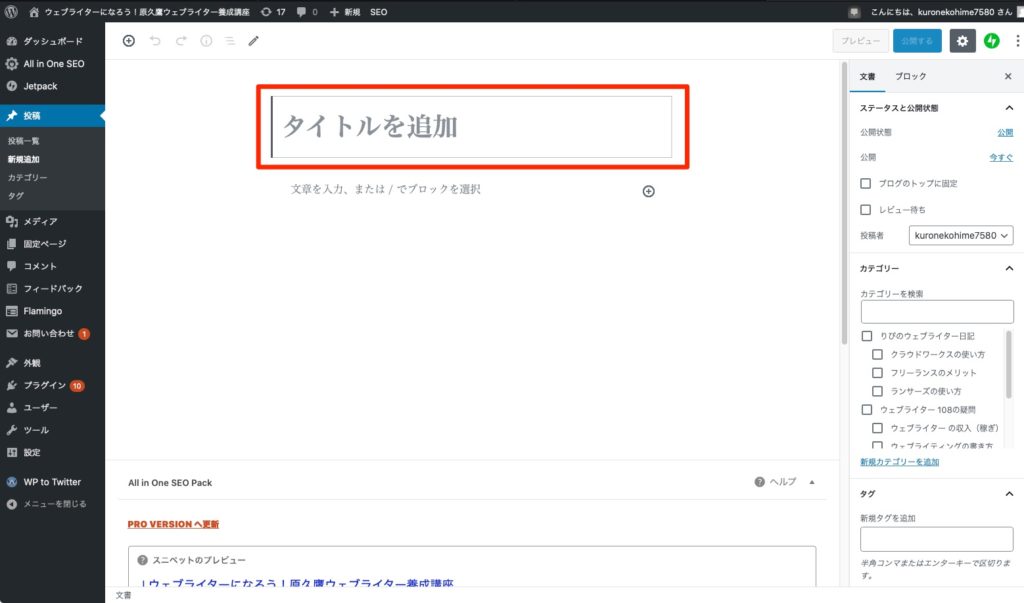Open the block navigation list icon

point(230,41)
